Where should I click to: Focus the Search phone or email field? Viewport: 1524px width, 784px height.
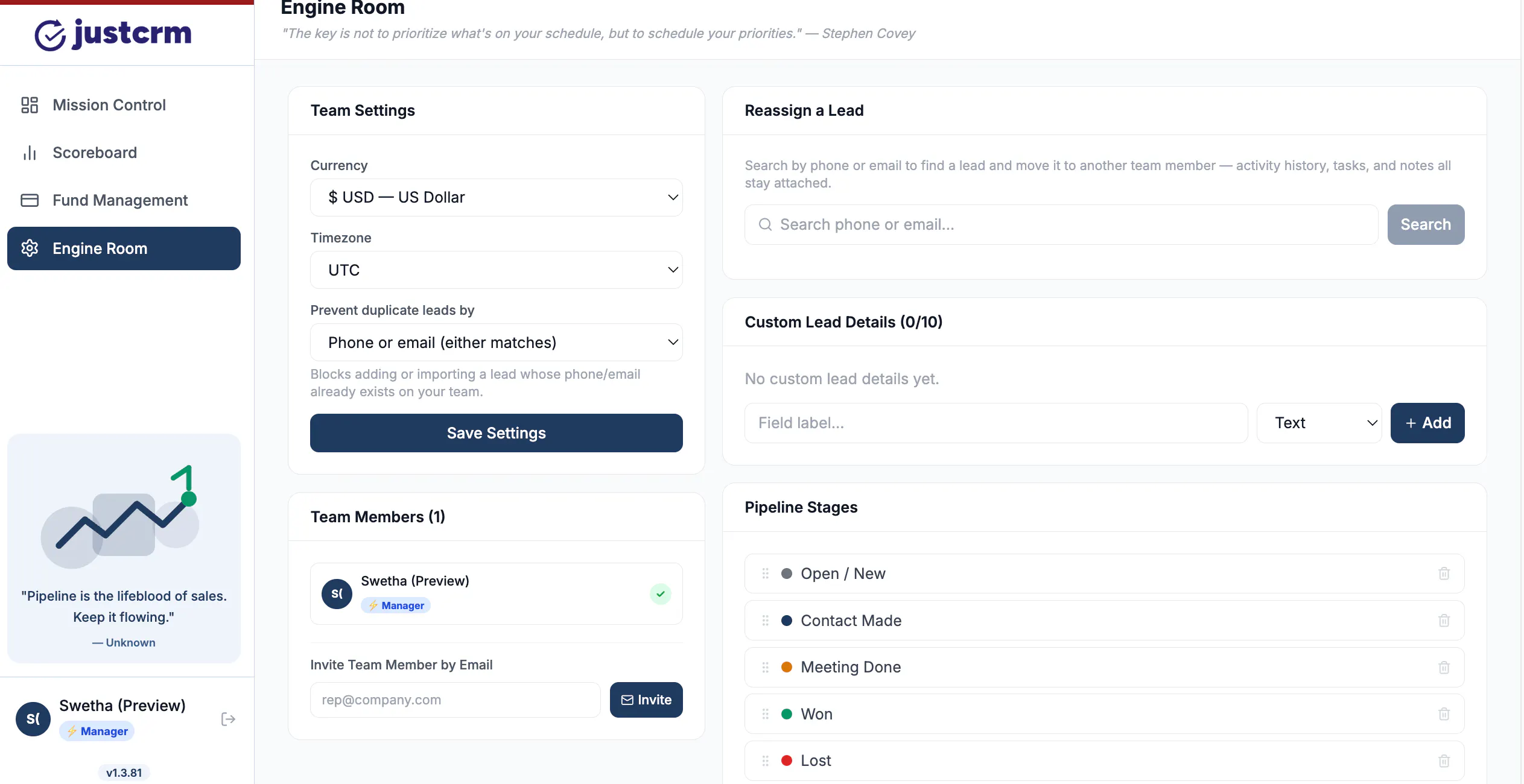[x=1061, y=224]
